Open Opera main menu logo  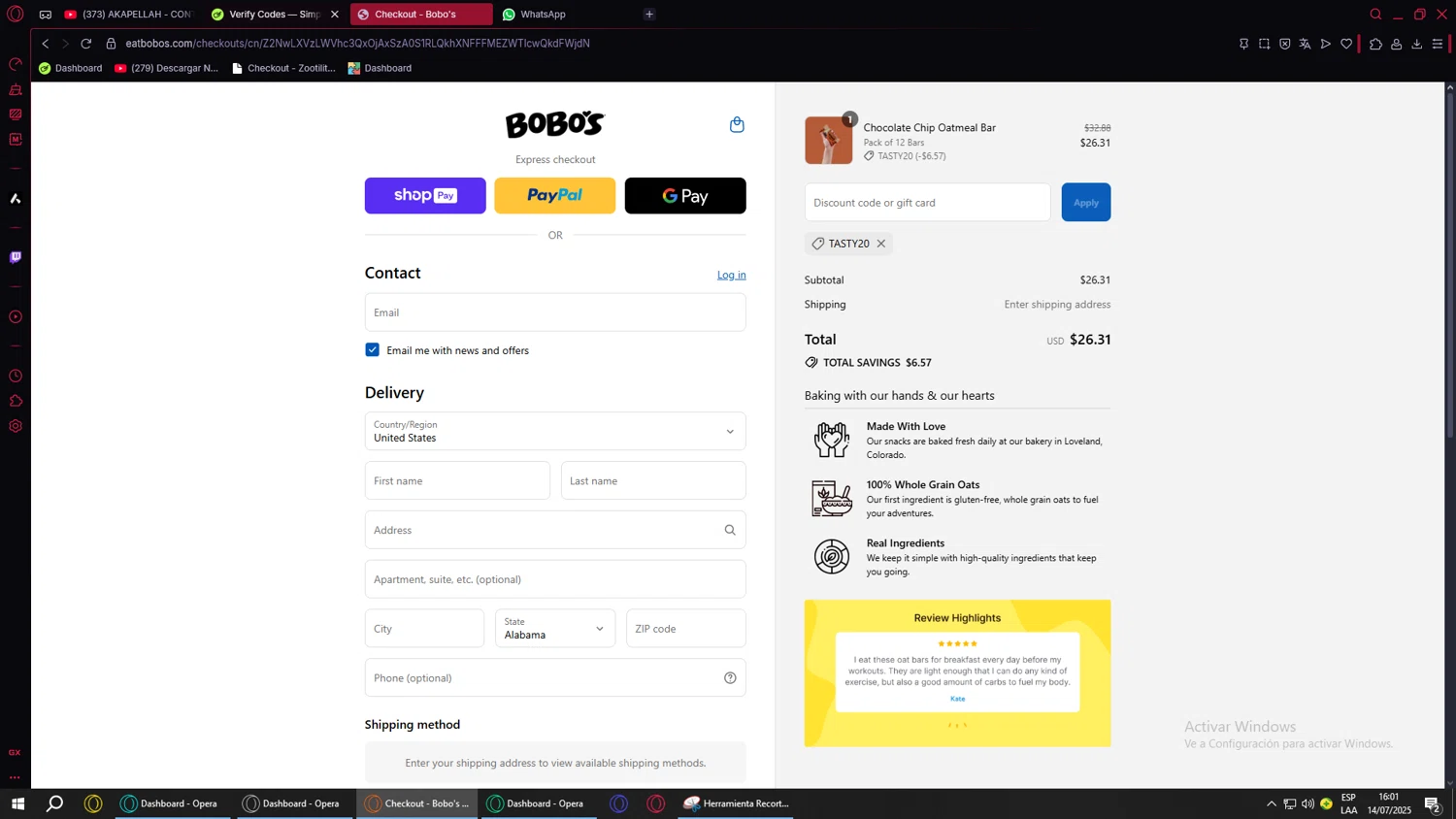click(16, 15)
